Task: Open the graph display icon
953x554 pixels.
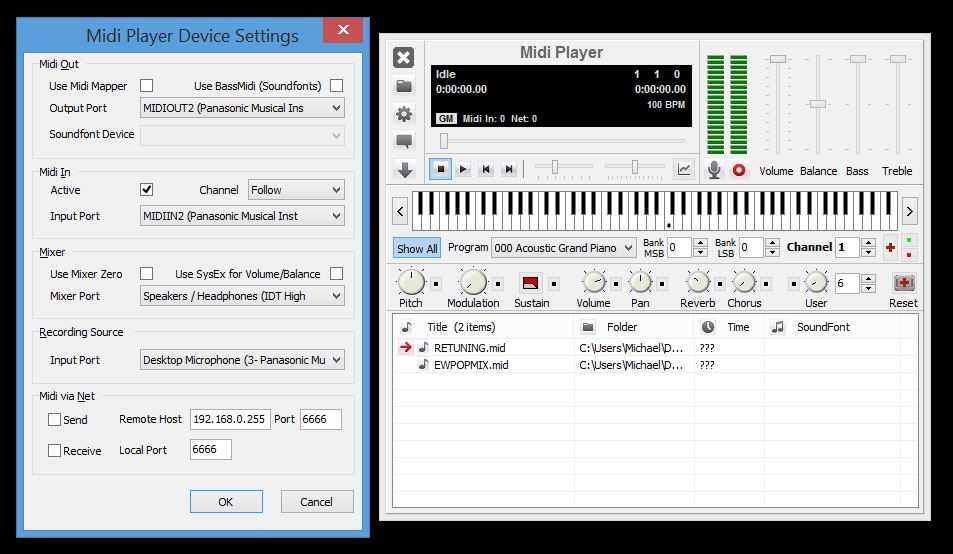Action: pos(684,169)
